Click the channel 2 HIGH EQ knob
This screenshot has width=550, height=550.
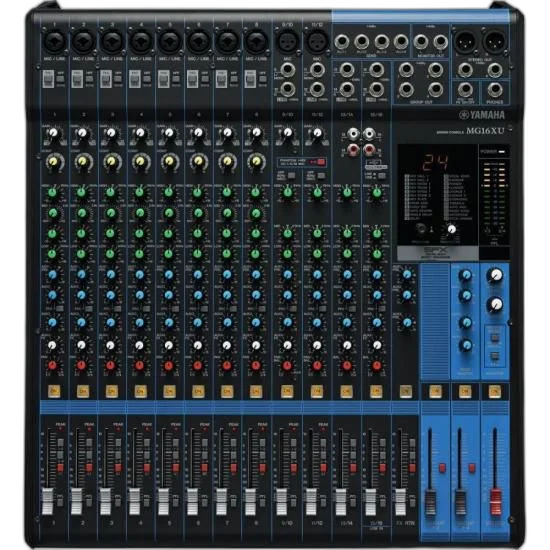click(81, 192)
